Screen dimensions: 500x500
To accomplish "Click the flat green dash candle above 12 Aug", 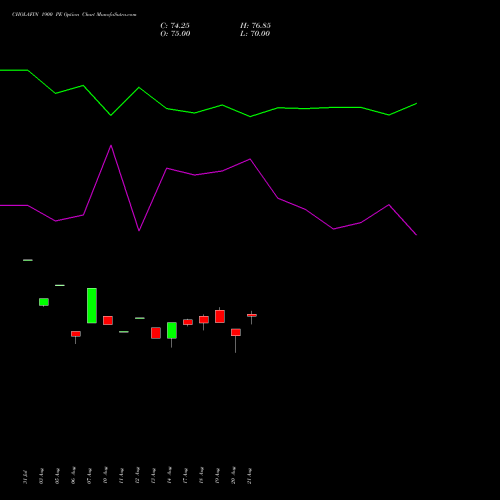I will pos(140,318).
